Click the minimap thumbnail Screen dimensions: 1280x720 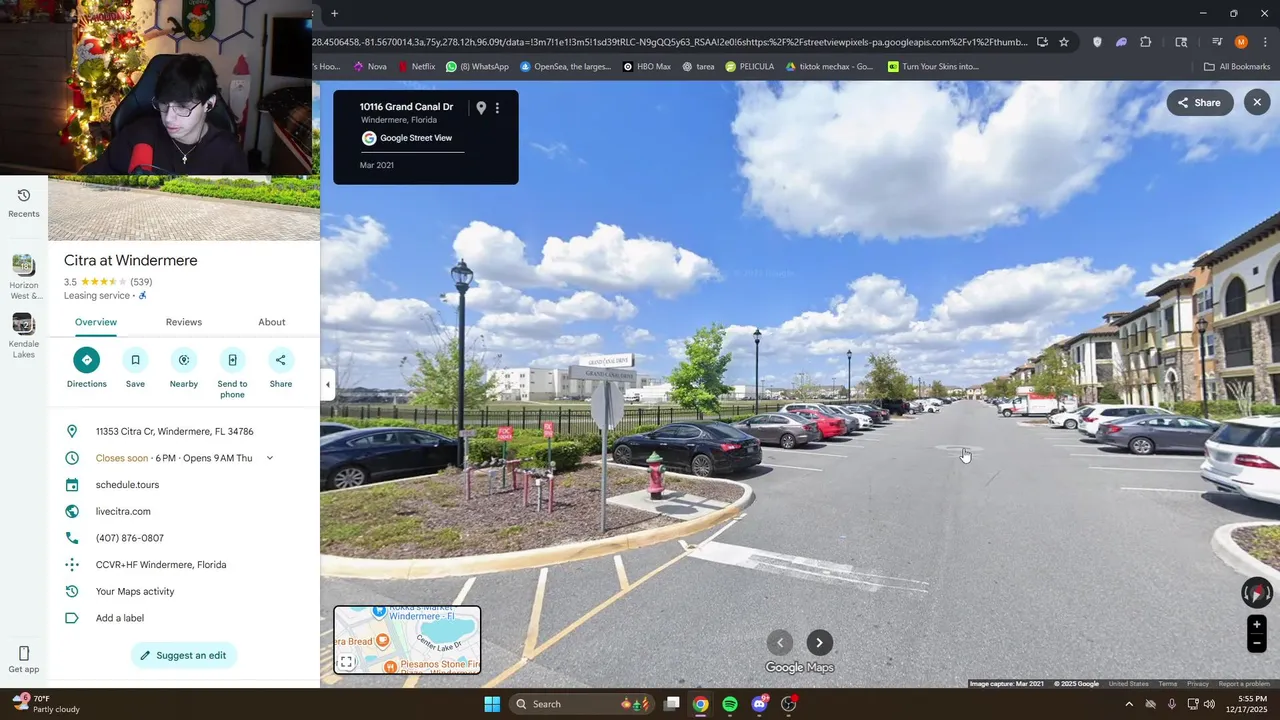pyautogui.click(x=407, y=640)
